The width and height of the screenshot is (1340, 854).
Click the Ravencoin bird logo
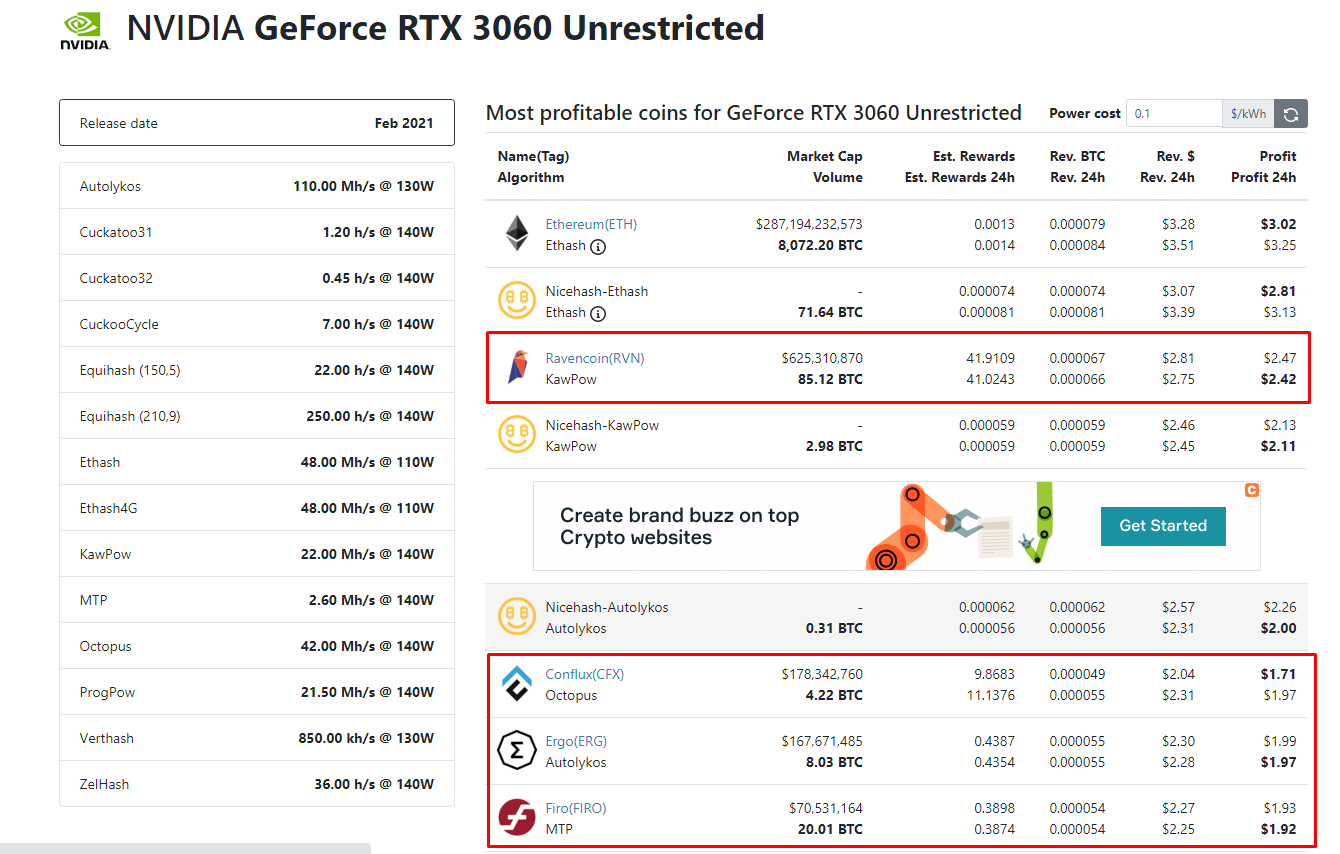pyautogui.click(x=517, y=368)
